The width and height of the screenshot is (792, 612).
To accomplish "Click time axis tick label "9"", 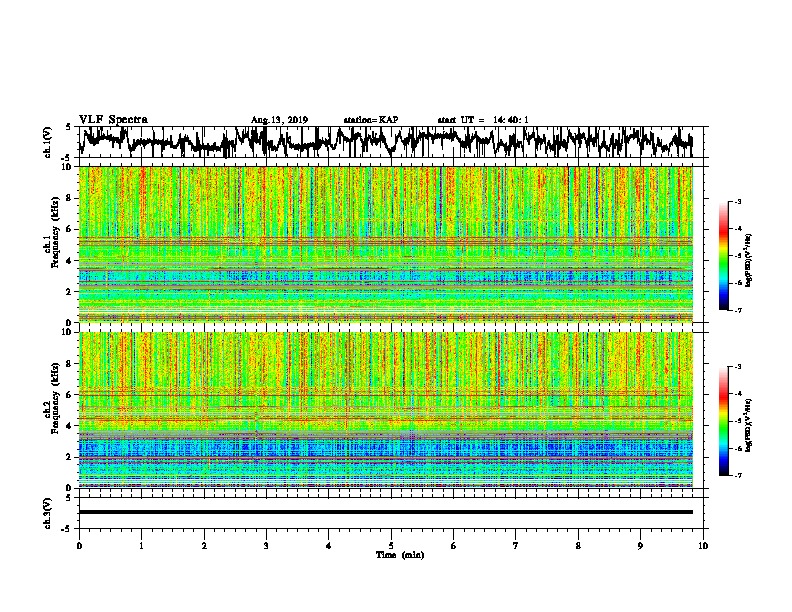I will tap(640, 546).
